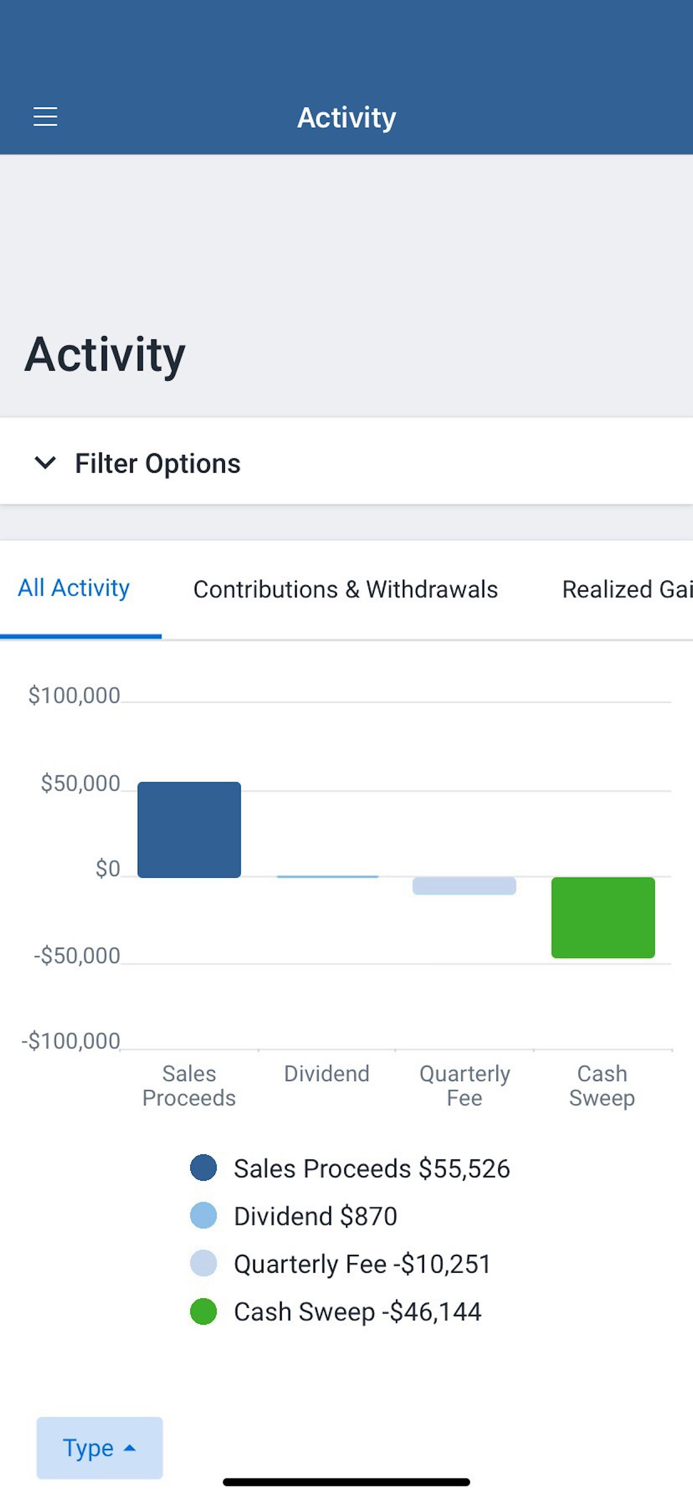Click the Dividend $870 legend label
Viewport: 693px width, 1500px height.
tap(315, 1217)
